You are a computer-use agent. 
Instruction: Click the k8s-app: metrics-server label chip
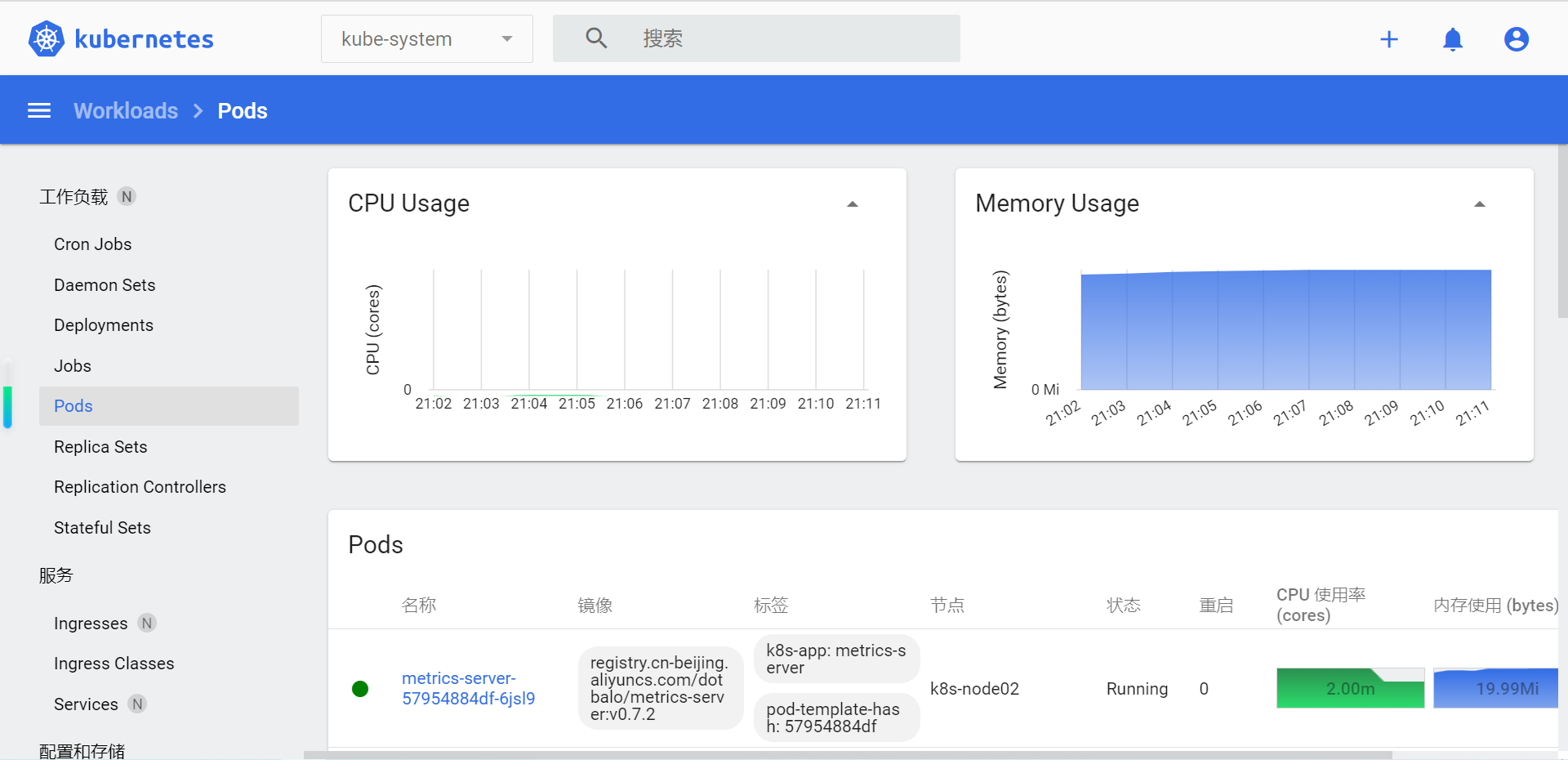835,659
